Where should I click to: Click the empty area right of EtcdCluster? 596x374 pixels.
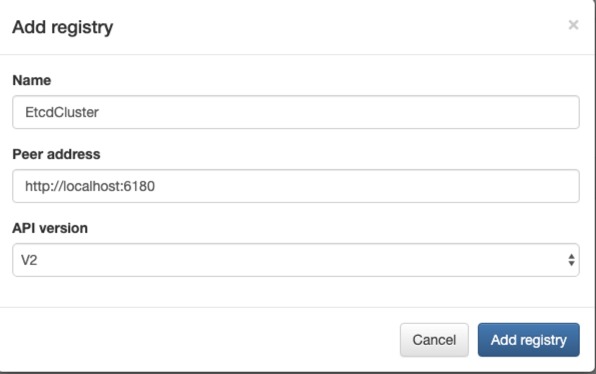338,112
